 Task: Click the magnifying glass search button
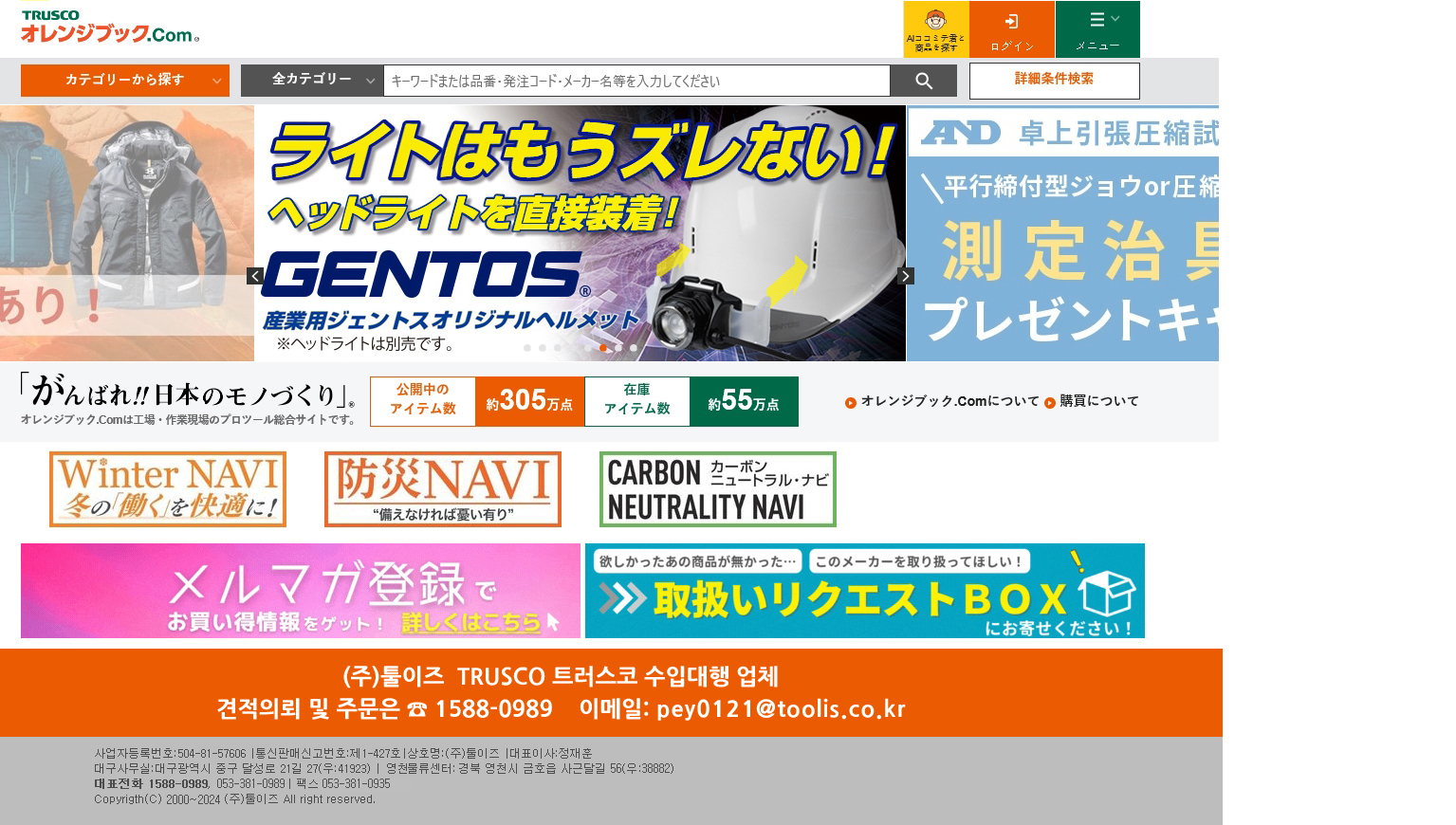924,81
